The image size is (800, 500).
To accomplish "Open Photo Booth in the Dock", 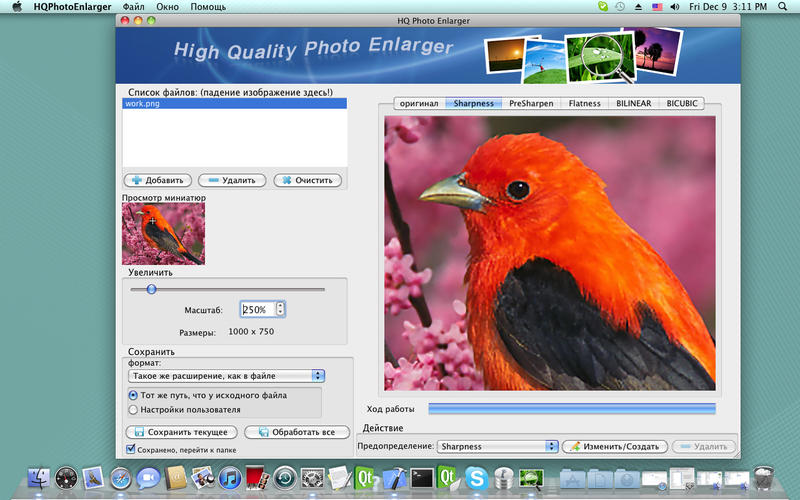I will 257,478.
